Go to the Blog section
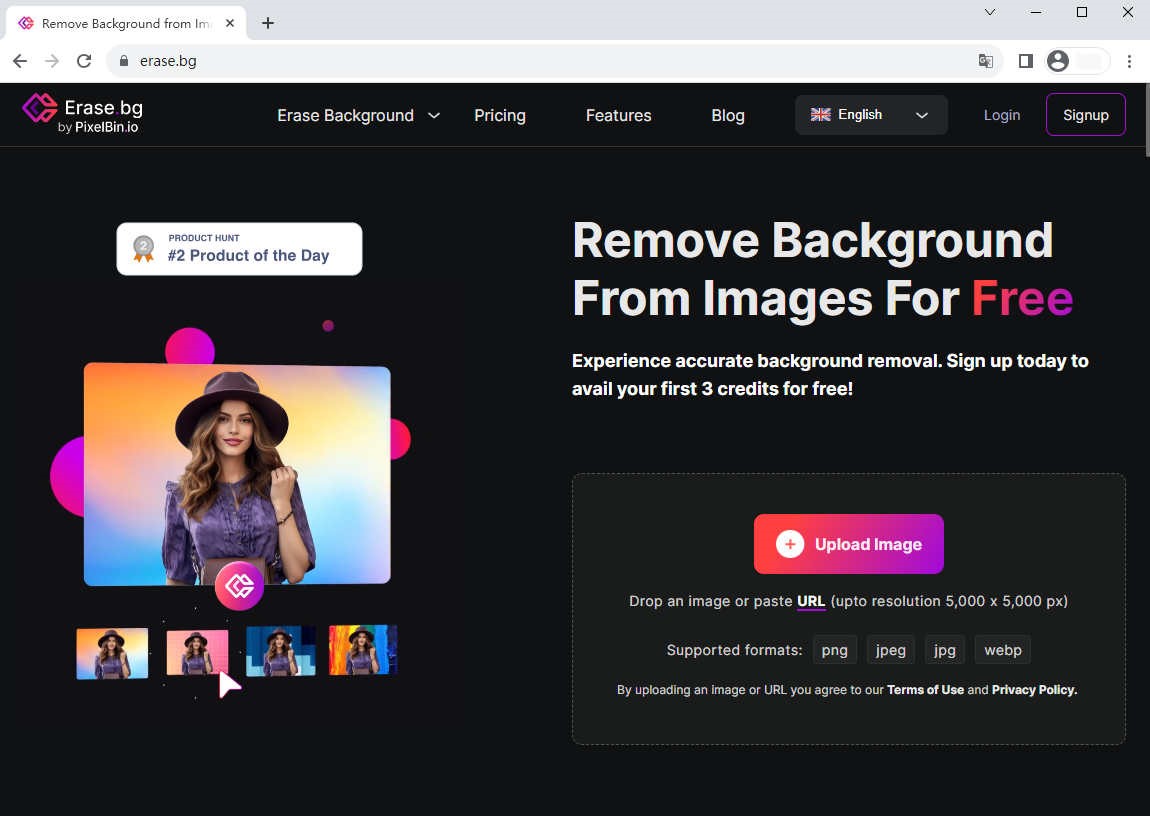 click(x=727, y=115)
